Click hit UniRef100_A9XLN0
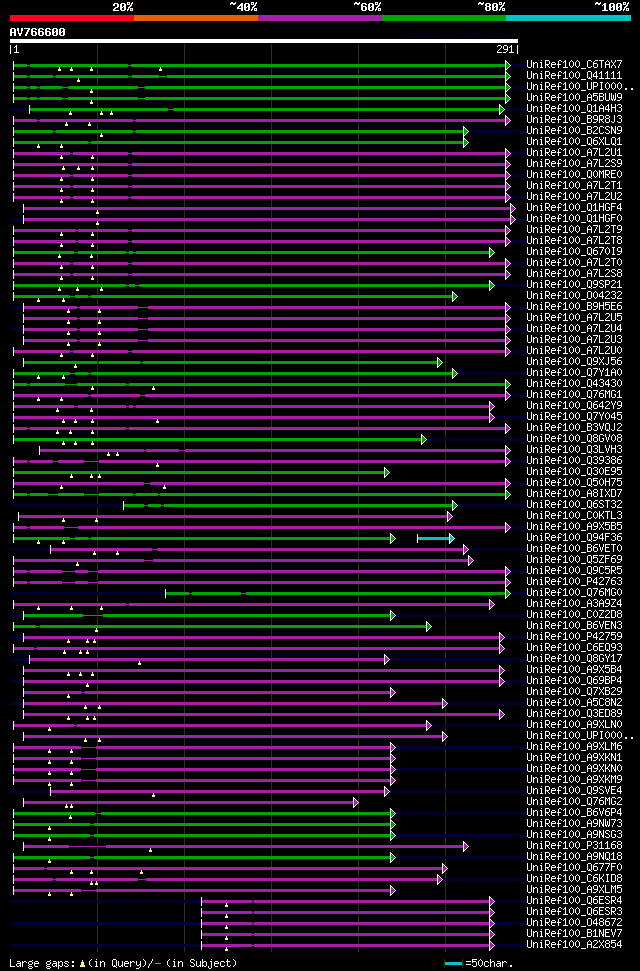The image size is (640, 971). point(574,725)
